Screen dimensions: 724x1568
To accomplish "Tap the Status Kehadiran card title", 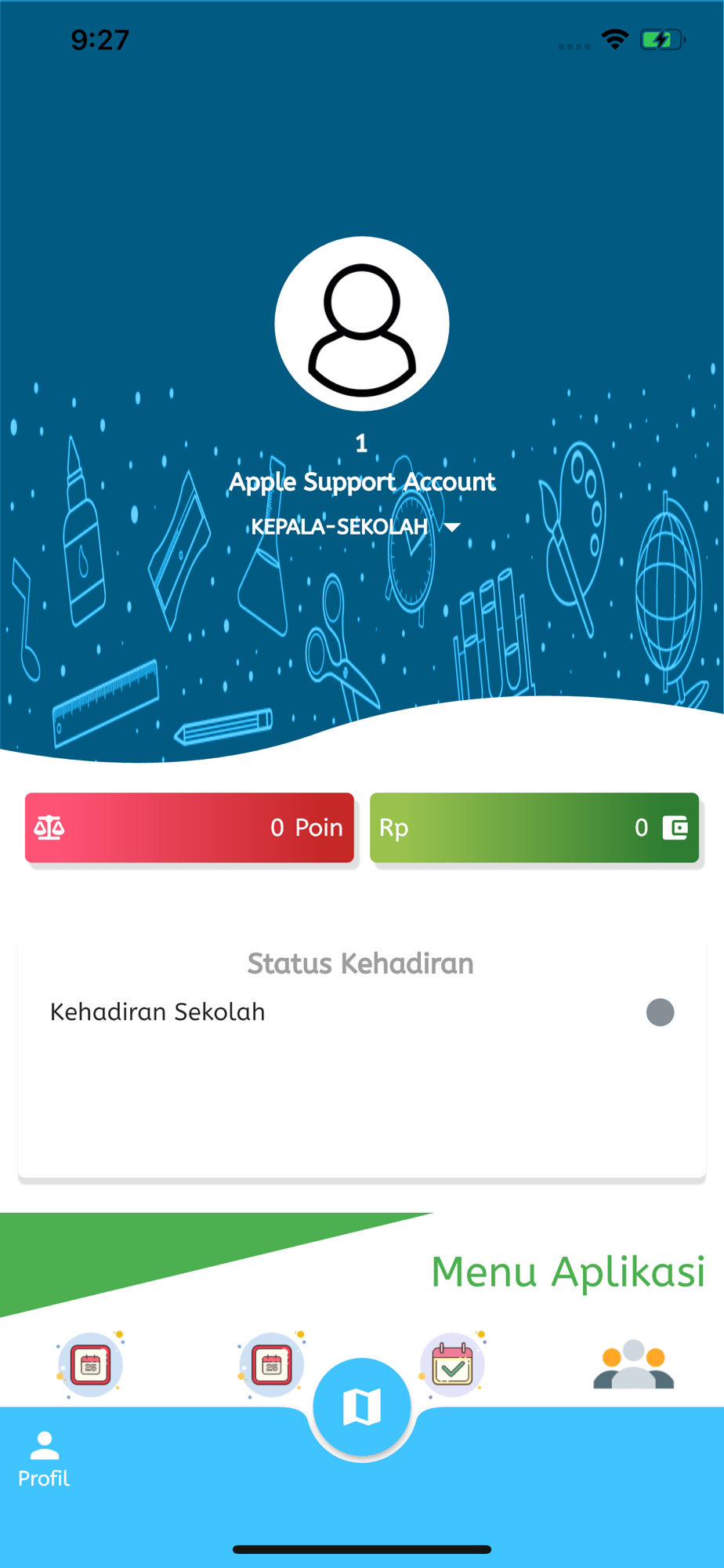I will pyautogui.click(x=360, y=964).
